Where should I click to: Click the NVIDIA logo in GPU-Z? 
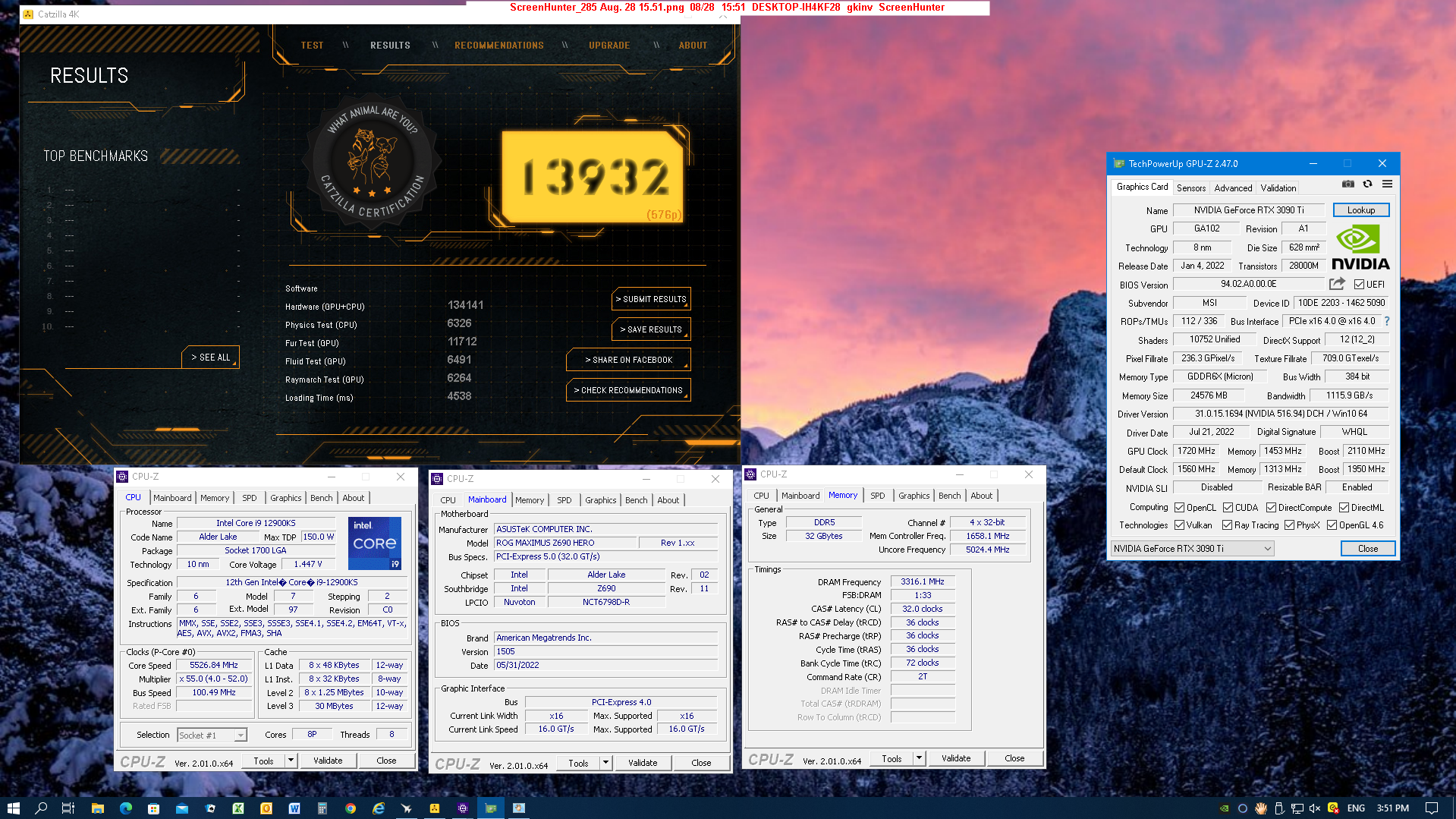tap(1360, 247)
